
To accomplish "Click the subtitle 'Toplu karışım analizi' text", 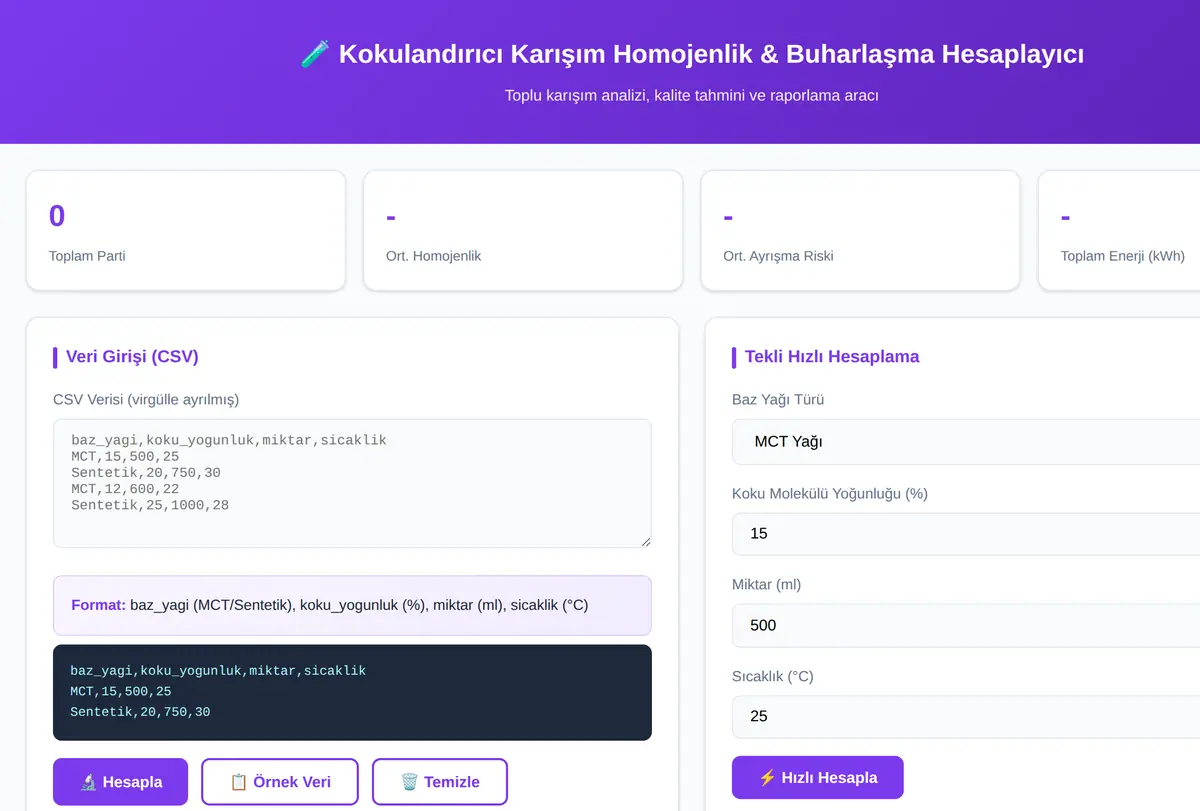I will click(692, 96).
